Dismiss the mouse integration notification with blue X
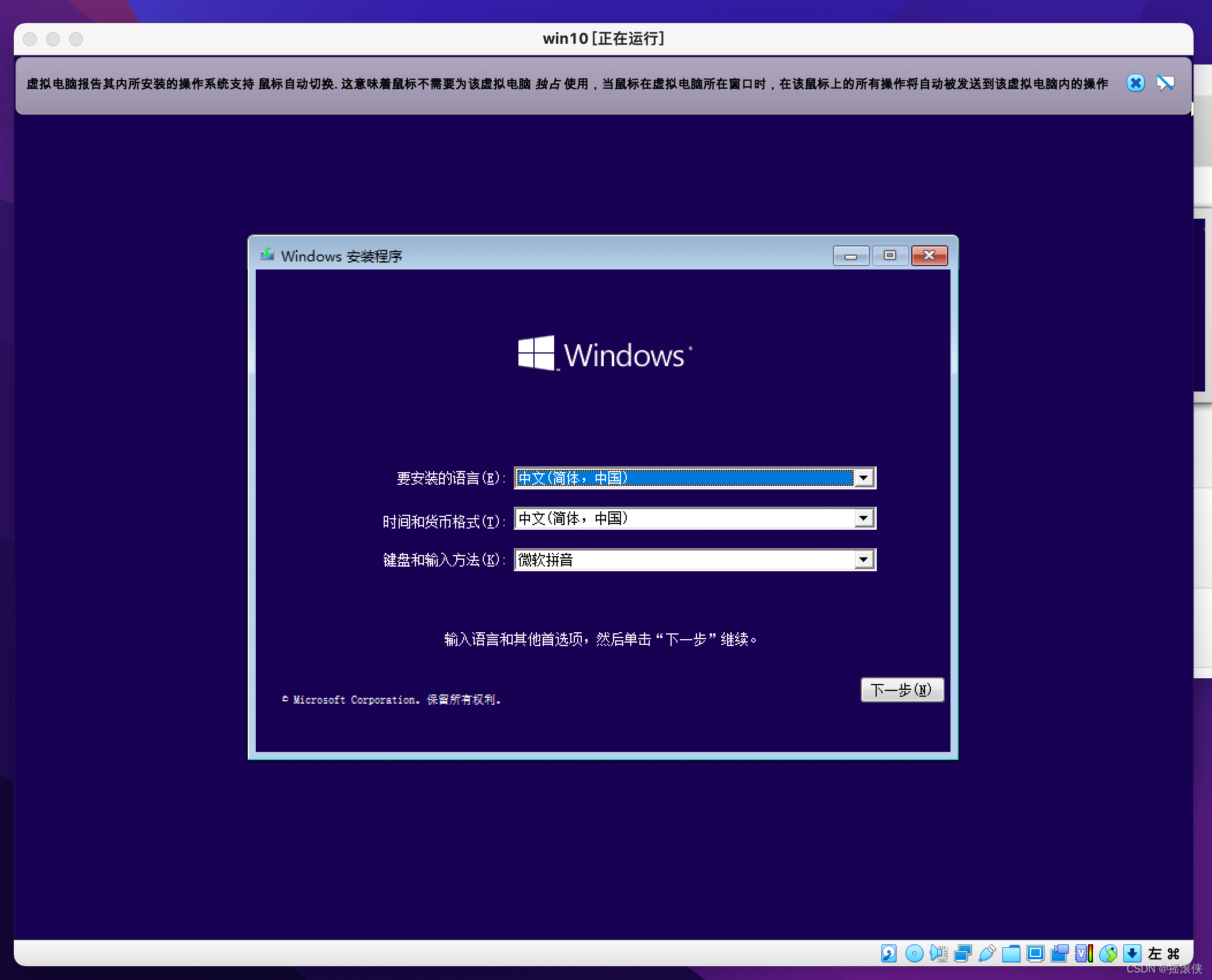This screenshot has width=1212, height=980. click(1135, 83)
